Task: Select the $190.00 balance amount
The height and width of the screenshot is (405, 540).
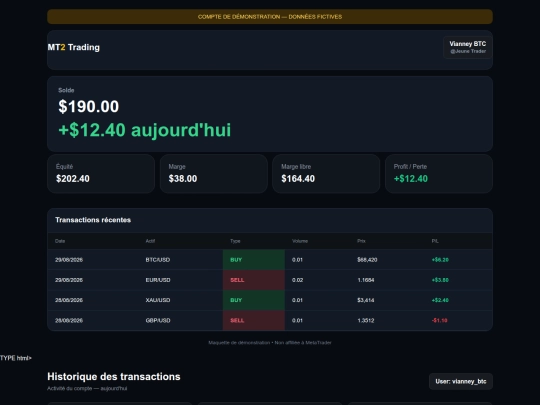Action: [x=89, y=106]
